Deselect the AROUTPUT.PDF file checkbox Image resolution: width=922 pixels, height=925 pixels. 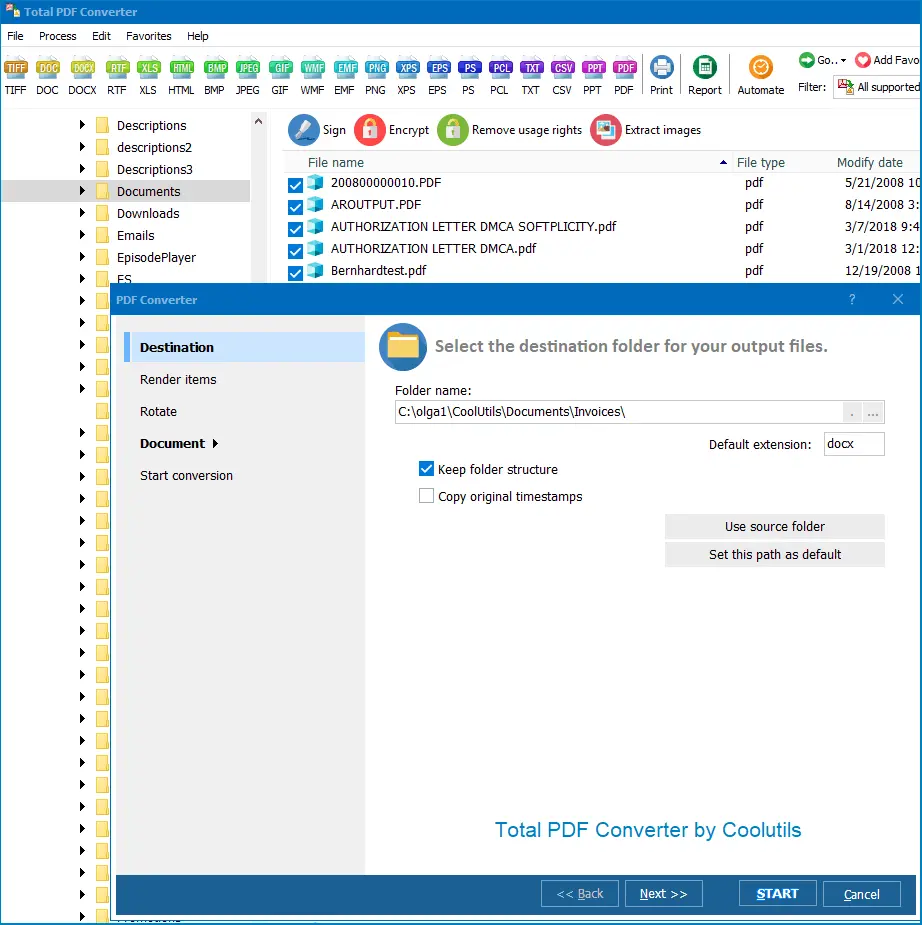coord(295,205)
